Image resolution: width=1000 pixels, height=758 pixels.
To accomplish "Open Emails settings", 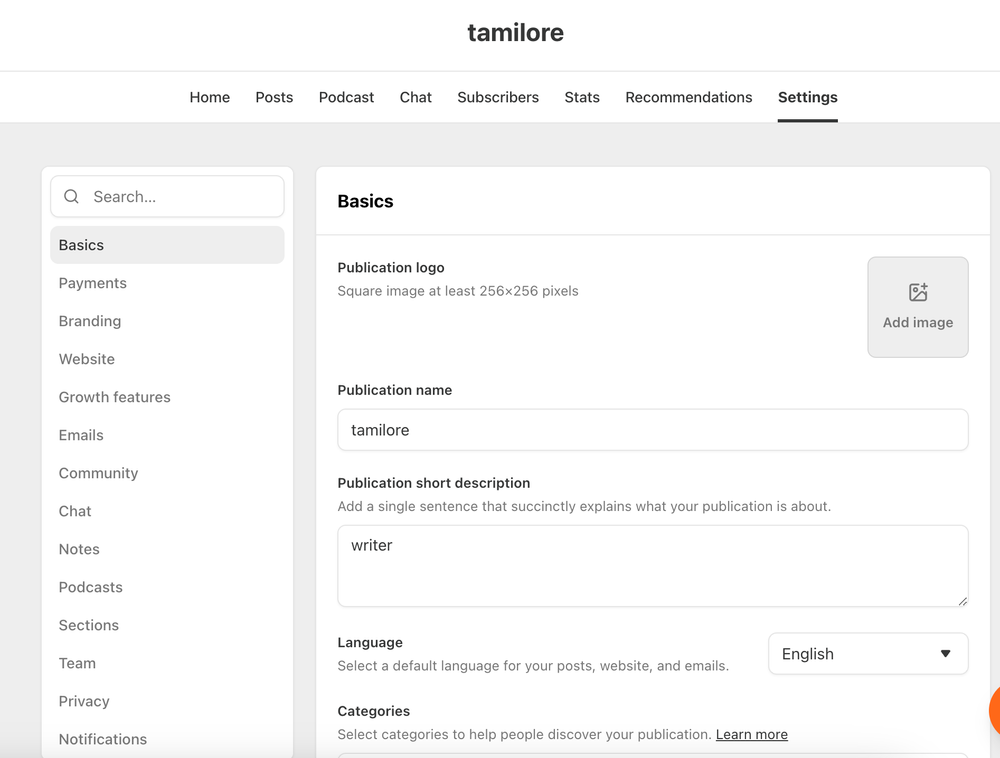I will coord(80,435).
